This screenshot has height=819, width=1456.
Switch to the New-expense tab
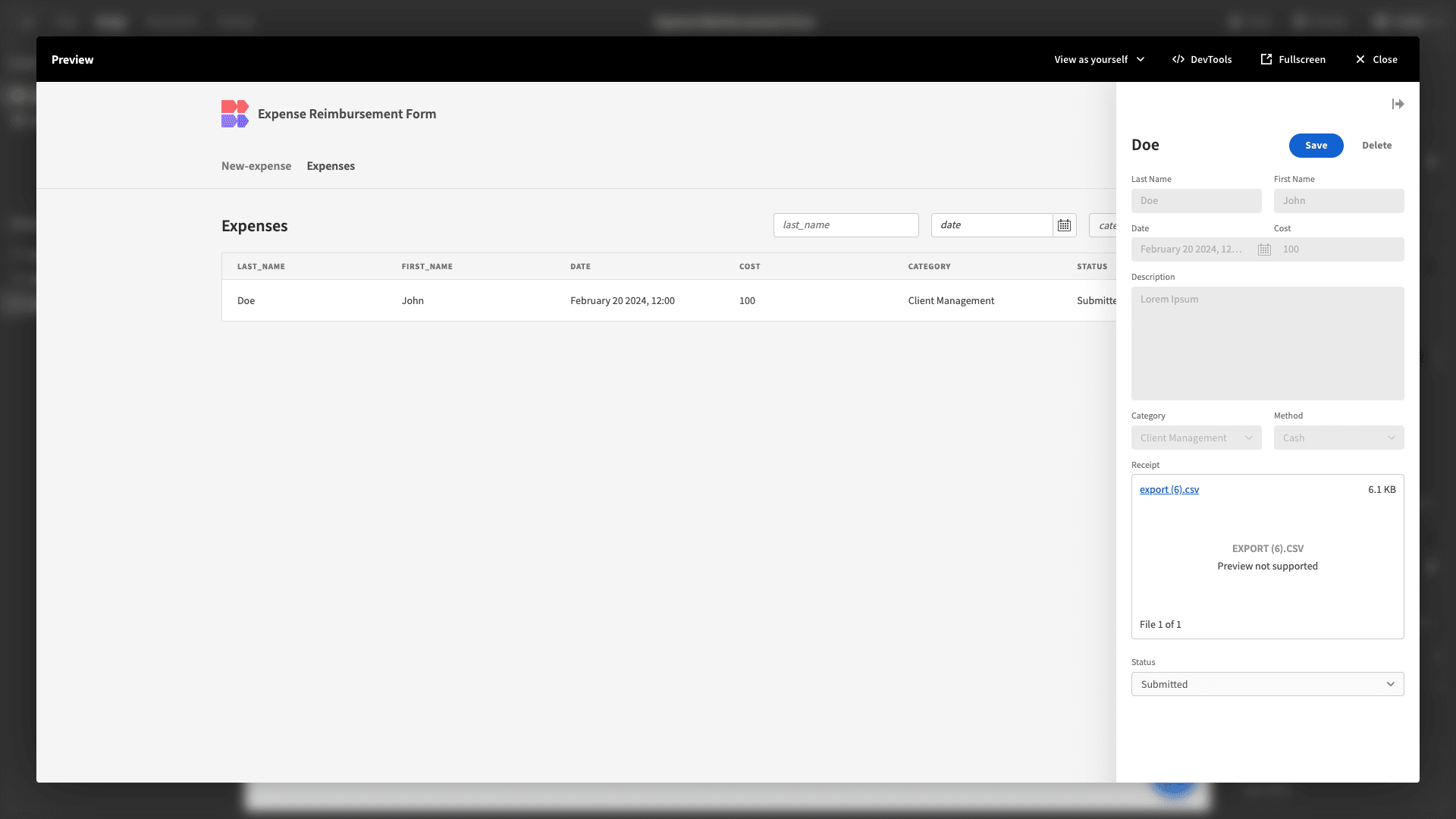click(x=256, y=166)
